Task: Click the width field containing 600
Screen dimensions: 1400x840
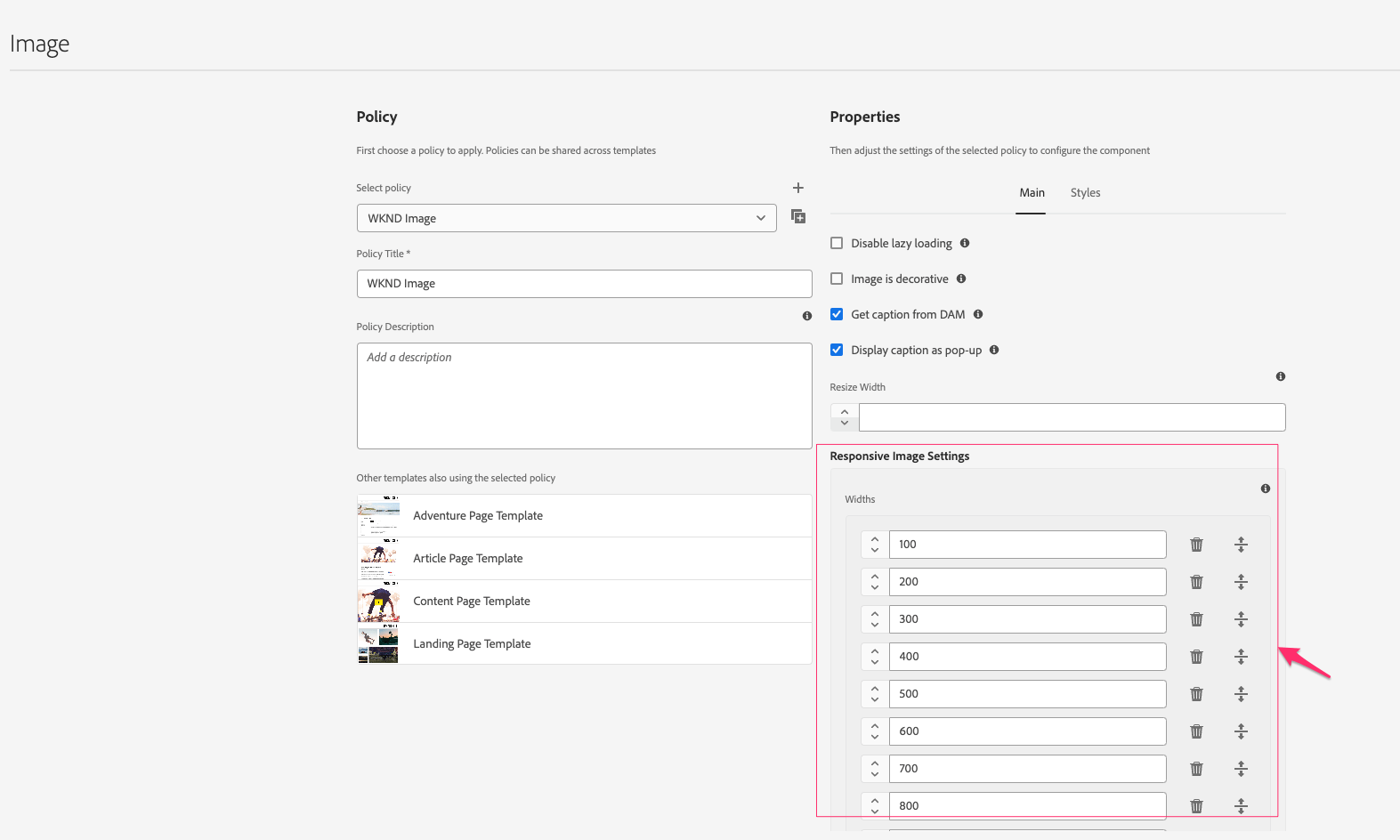Action: coord(1027,731)
